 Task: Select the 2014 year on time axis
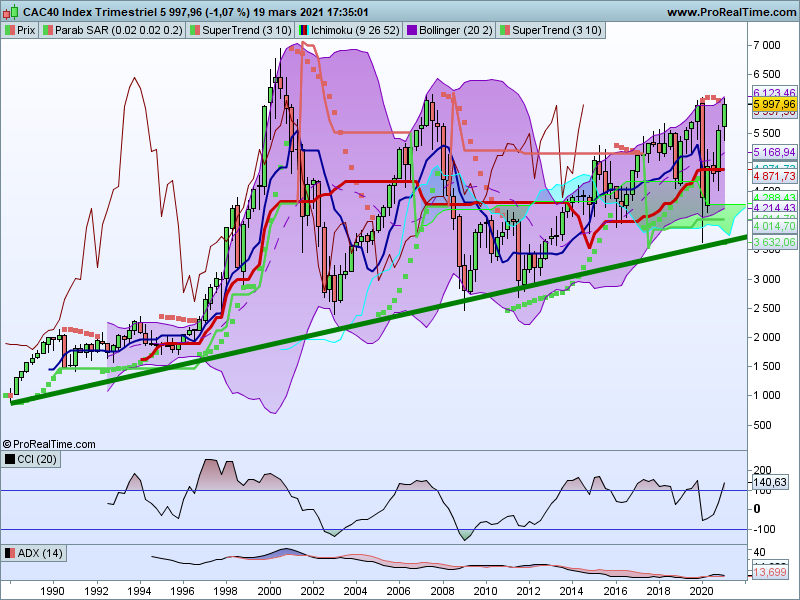pos(571,591)
